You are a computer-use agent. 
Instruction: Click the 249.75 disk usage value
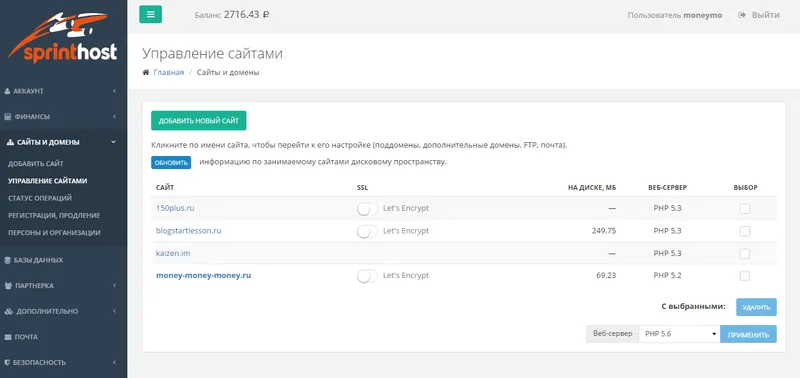tap(604, 231)
